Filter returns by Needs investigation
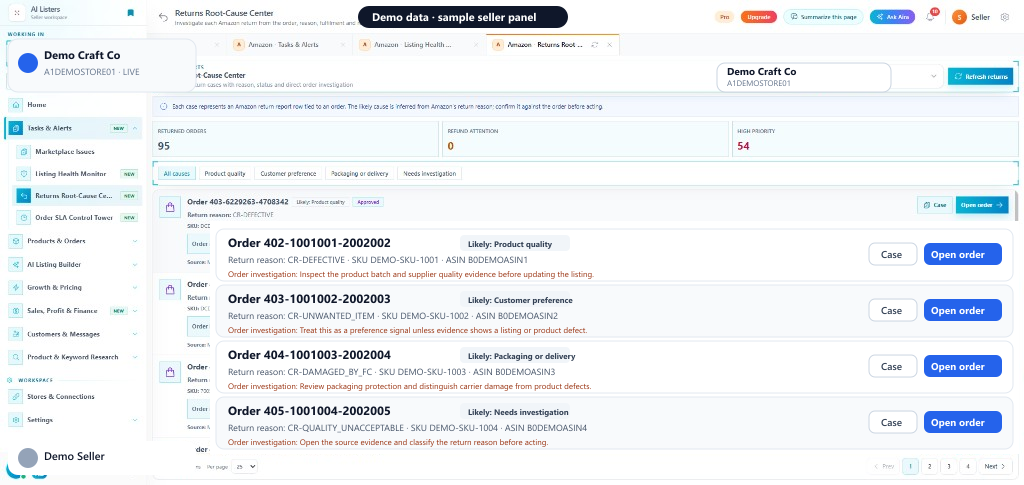1024x485 pixels. pos(430,174)
